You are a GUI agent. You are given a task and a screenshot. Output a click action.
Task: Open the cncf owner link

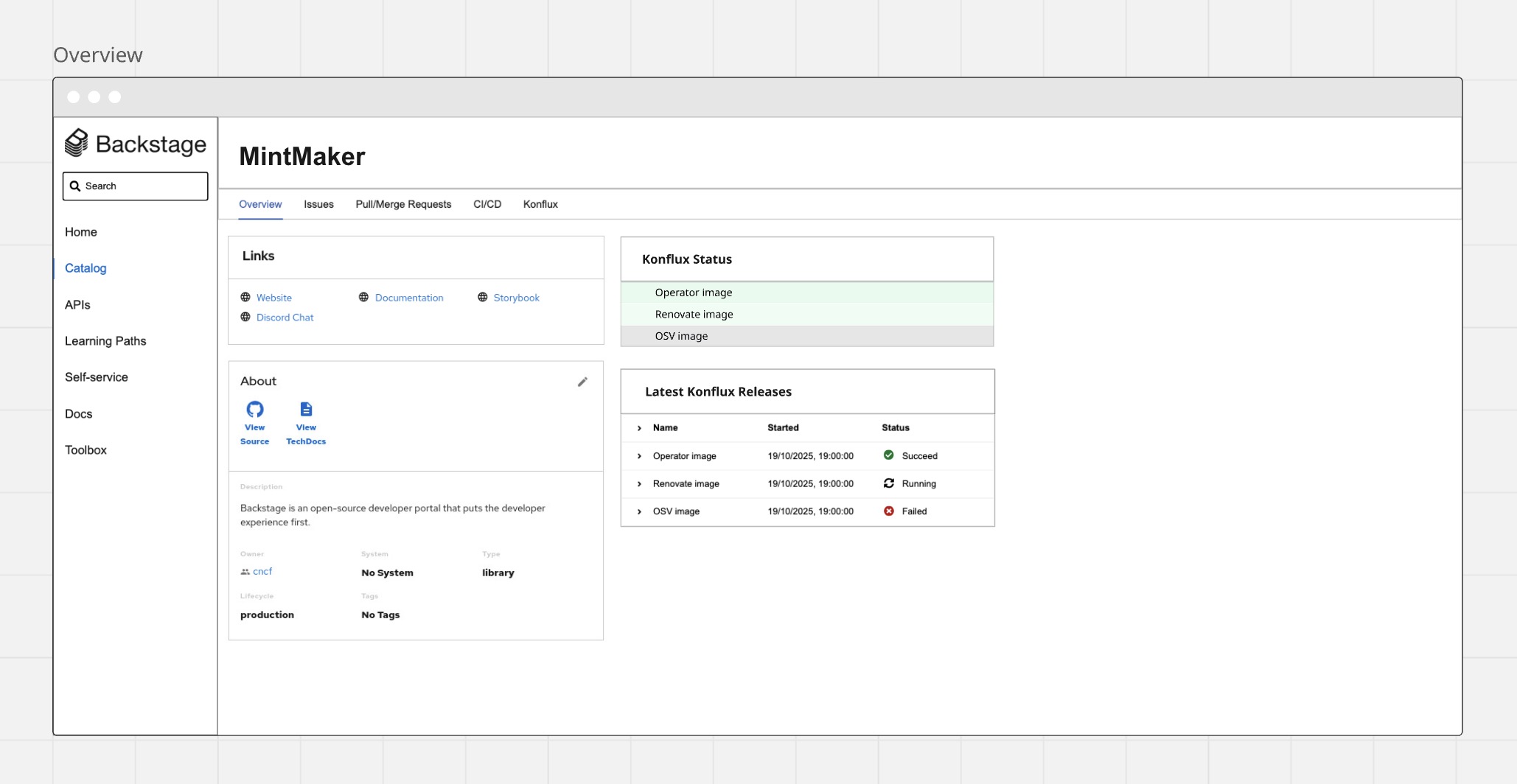tap(262, 572)
